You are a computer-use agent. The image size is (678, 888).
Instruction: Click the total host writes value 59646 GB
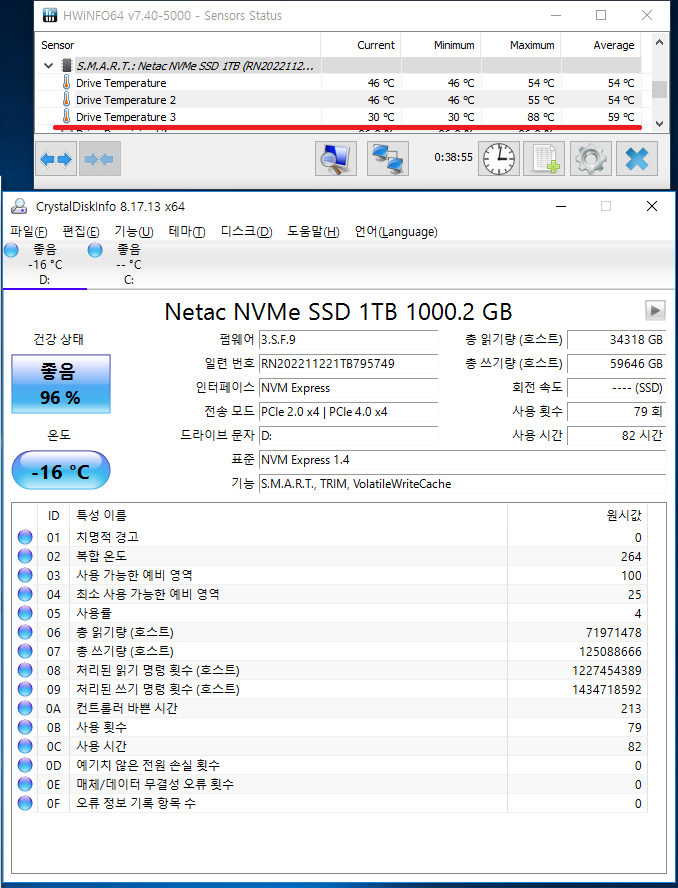pyautogui.click(x=616, y=364)
